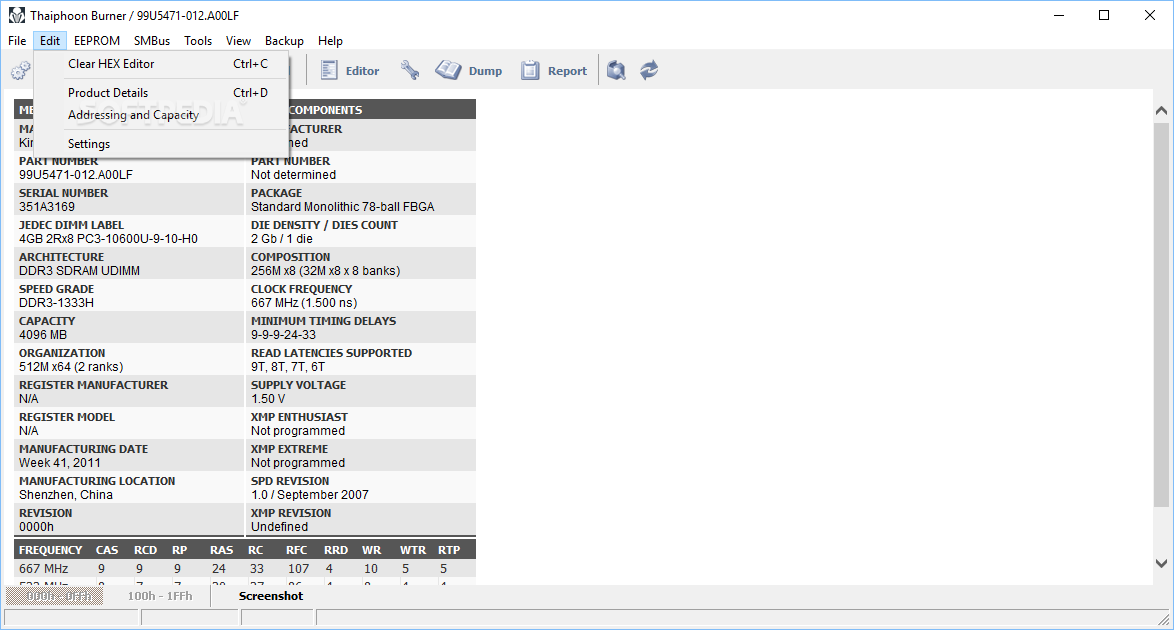Click the FREQUENCY column header
This screenshot has height=630, width=1174.
pos(51,550)
